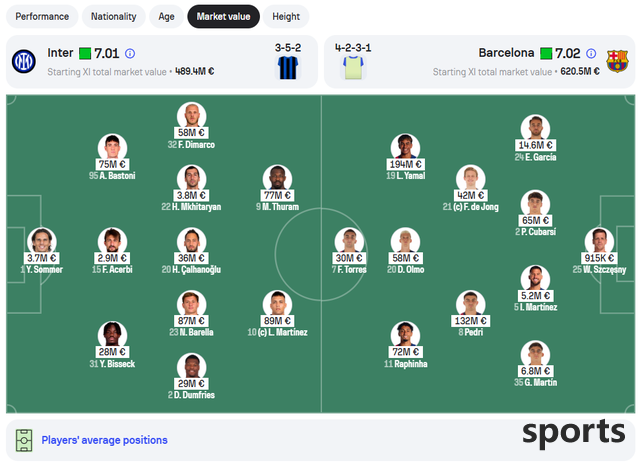Select the Market value tab
Viewport: 640px width, 463px height.
coord(223,17)
